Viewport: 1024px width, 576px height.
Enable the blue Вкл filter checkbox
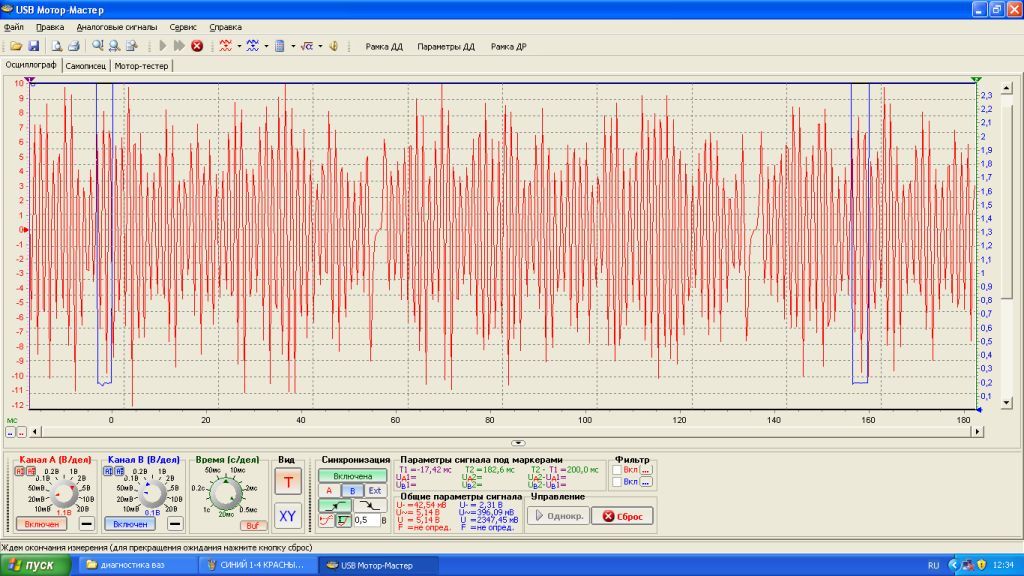616,482
